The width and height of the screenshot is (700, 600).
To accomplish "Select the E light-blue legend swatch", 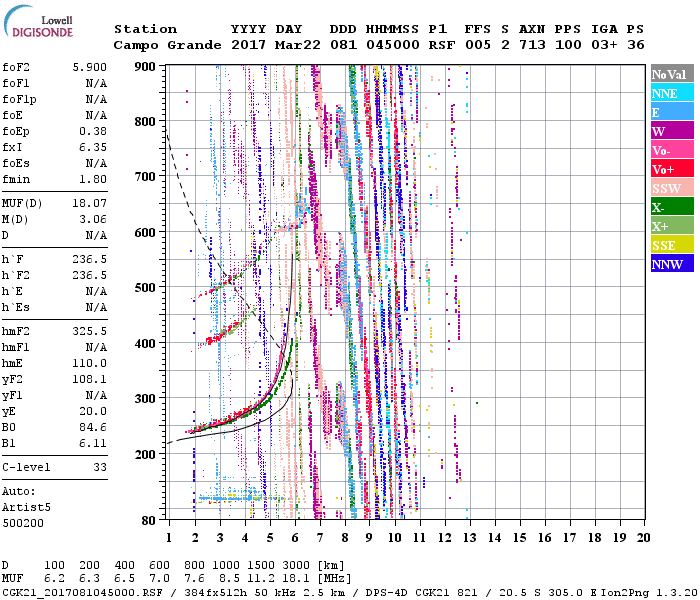I will coord(672,112).
